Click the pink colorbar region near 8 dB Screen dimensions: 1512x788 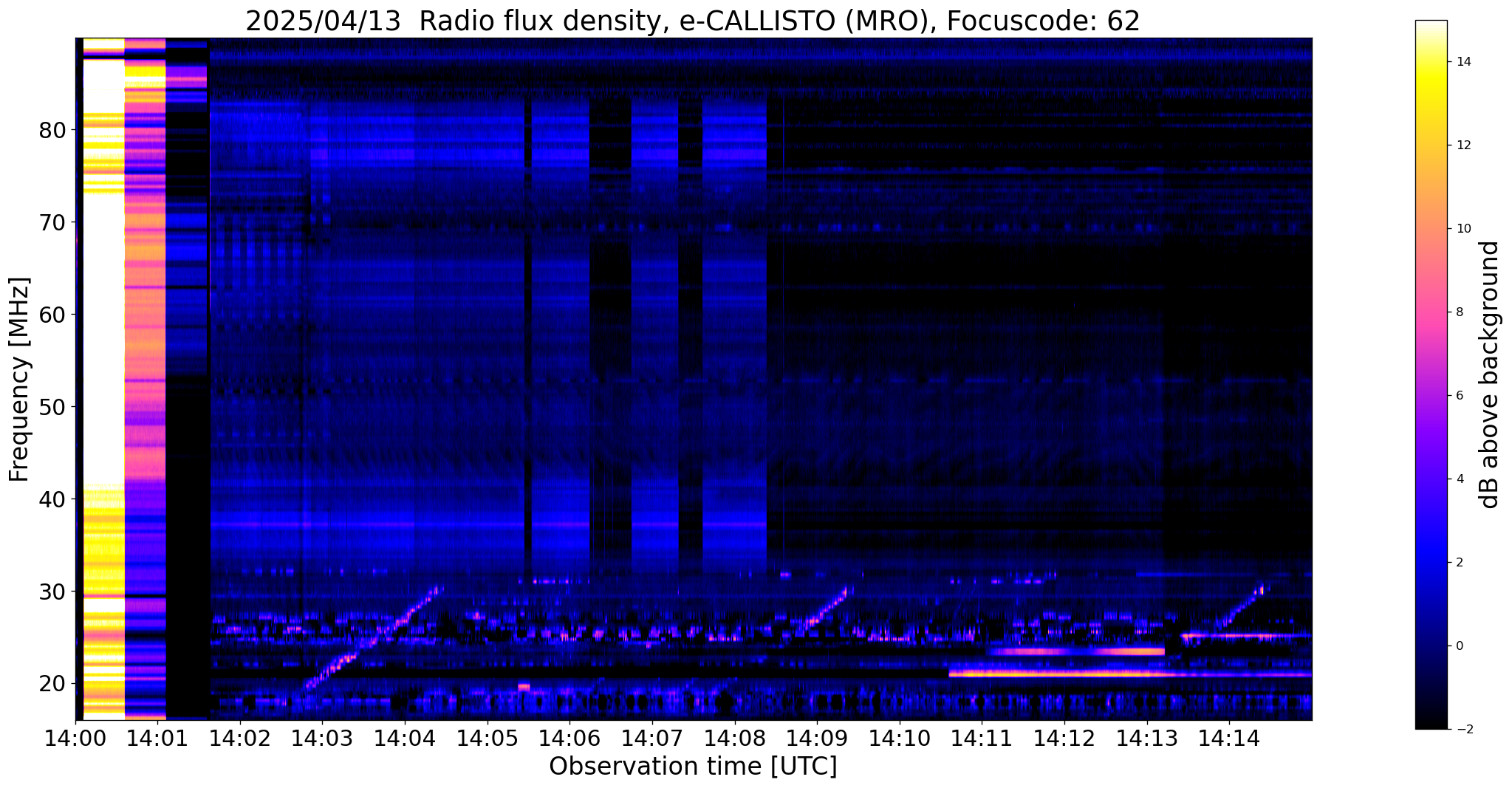(x=1431, y=312)
